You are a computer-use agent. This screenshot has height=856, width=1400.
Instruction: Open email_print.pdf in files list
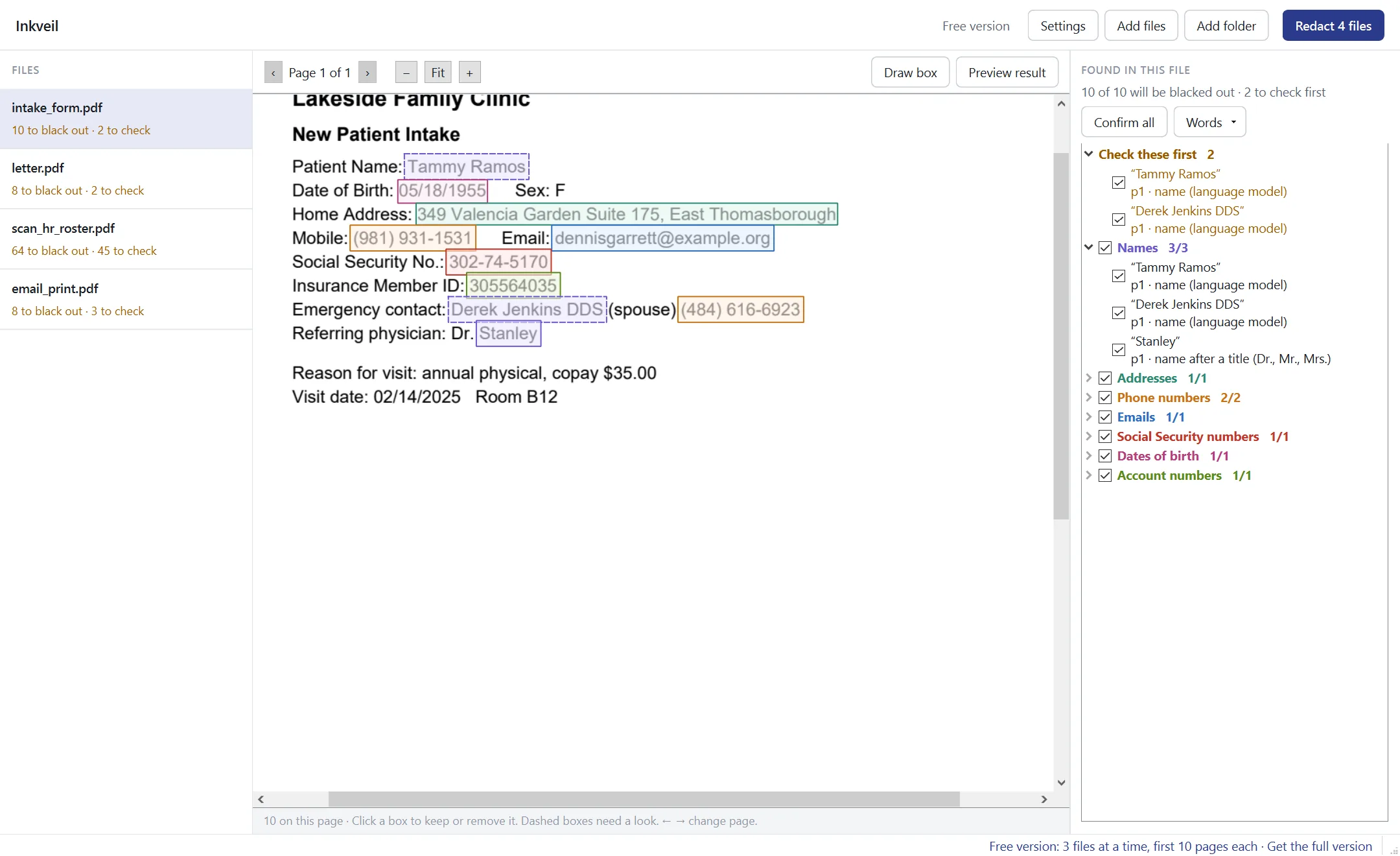[126, 300]
